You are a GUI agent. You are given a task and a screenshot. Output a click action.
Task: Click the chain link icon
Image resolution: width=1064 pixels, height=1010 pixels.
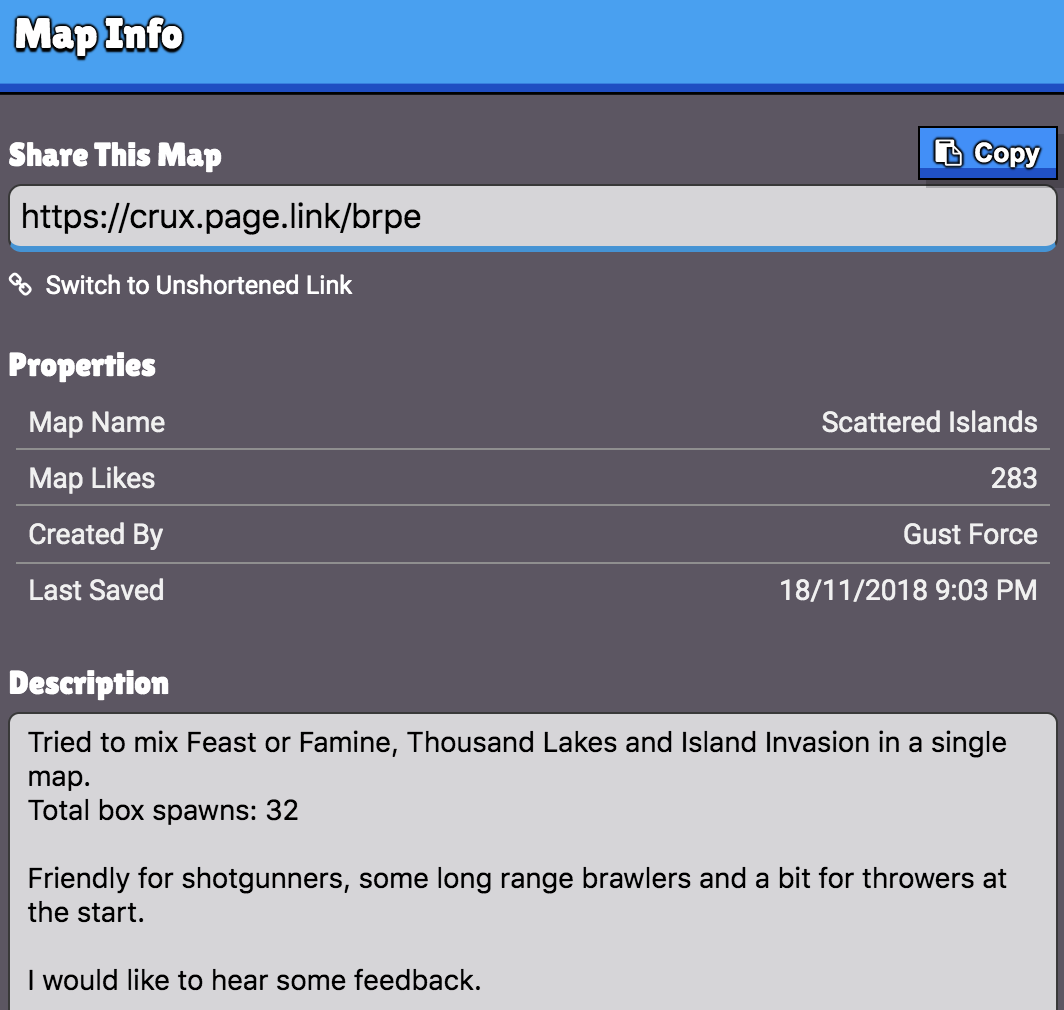click(20, 284)
